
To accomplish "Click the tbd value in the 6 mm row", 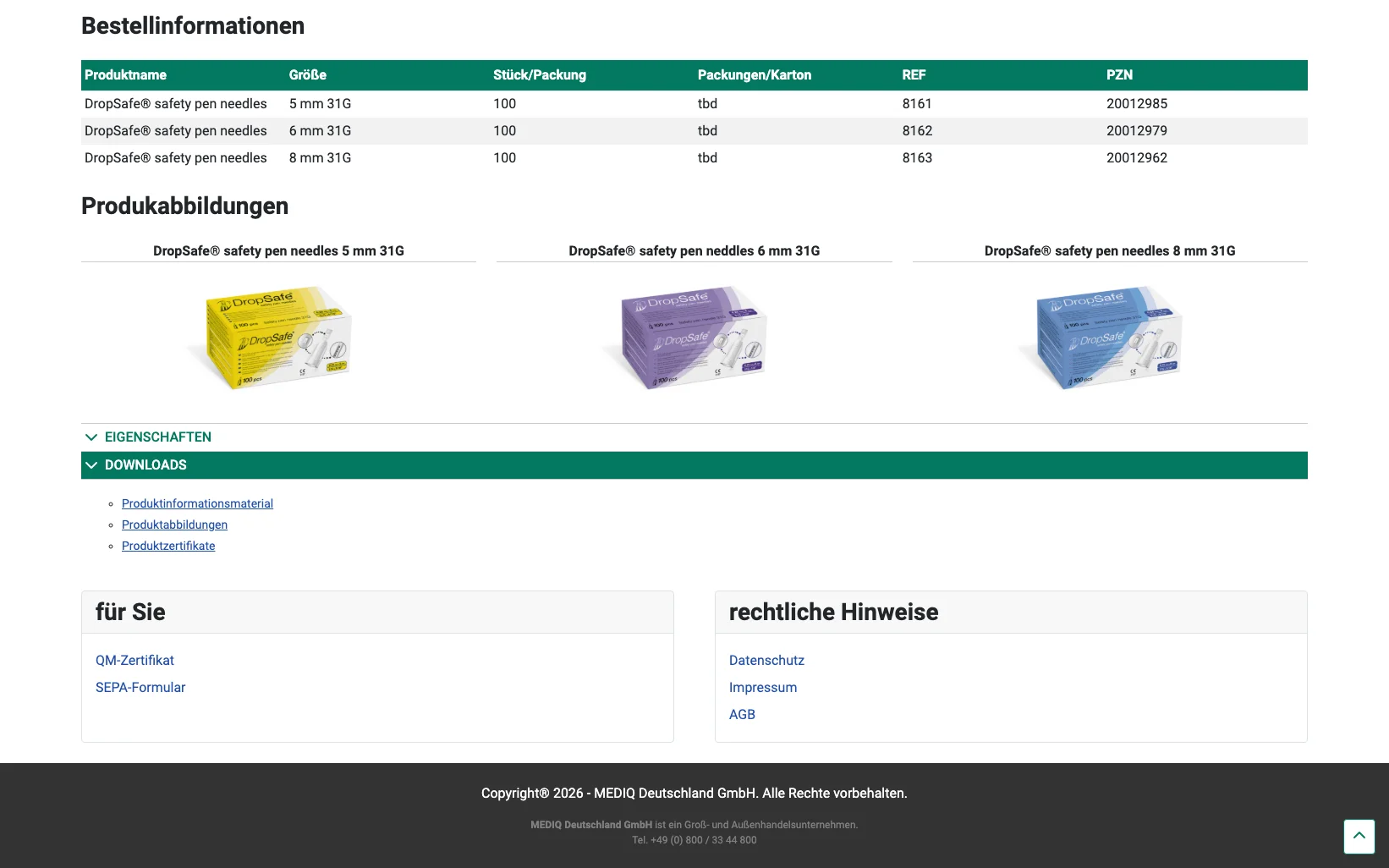I will (x=707, y=130).
